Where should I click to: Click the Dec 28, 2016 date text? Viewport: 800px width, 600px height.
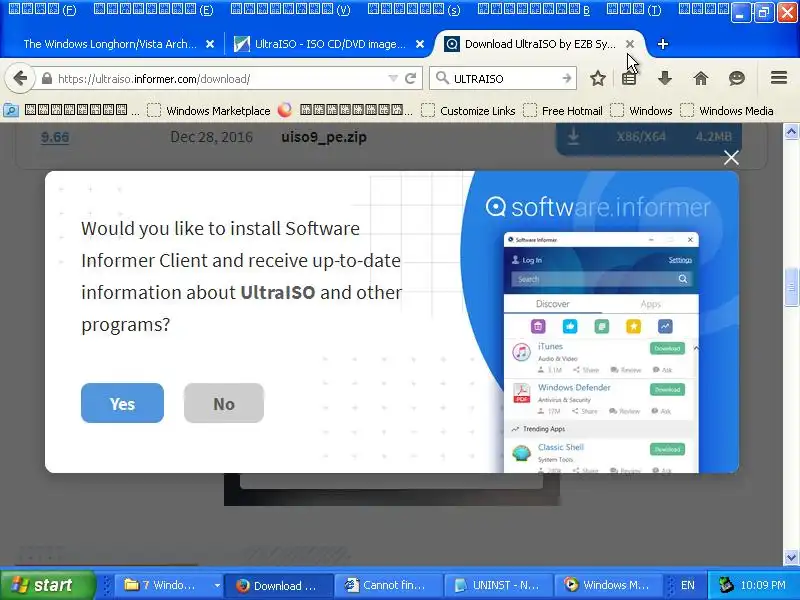(211, 137)
